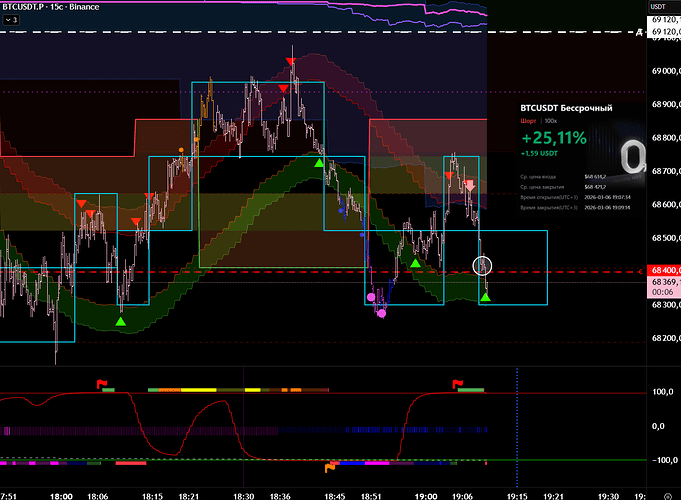Click the white dashed line handle at 69 120
This screenshot has height=500, width=681.
coord(640,33)
